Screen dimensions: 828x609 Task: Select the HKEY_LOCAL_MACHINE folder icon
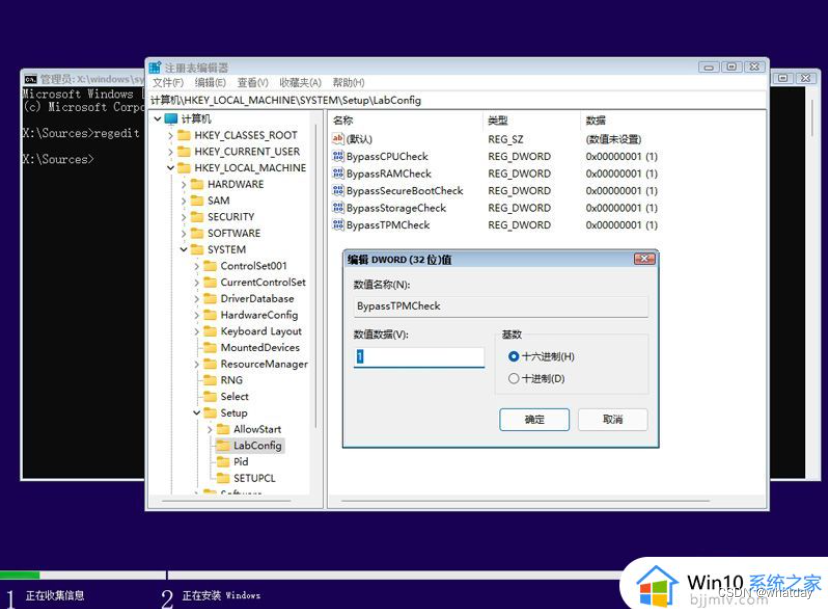(x=184, y=168)
